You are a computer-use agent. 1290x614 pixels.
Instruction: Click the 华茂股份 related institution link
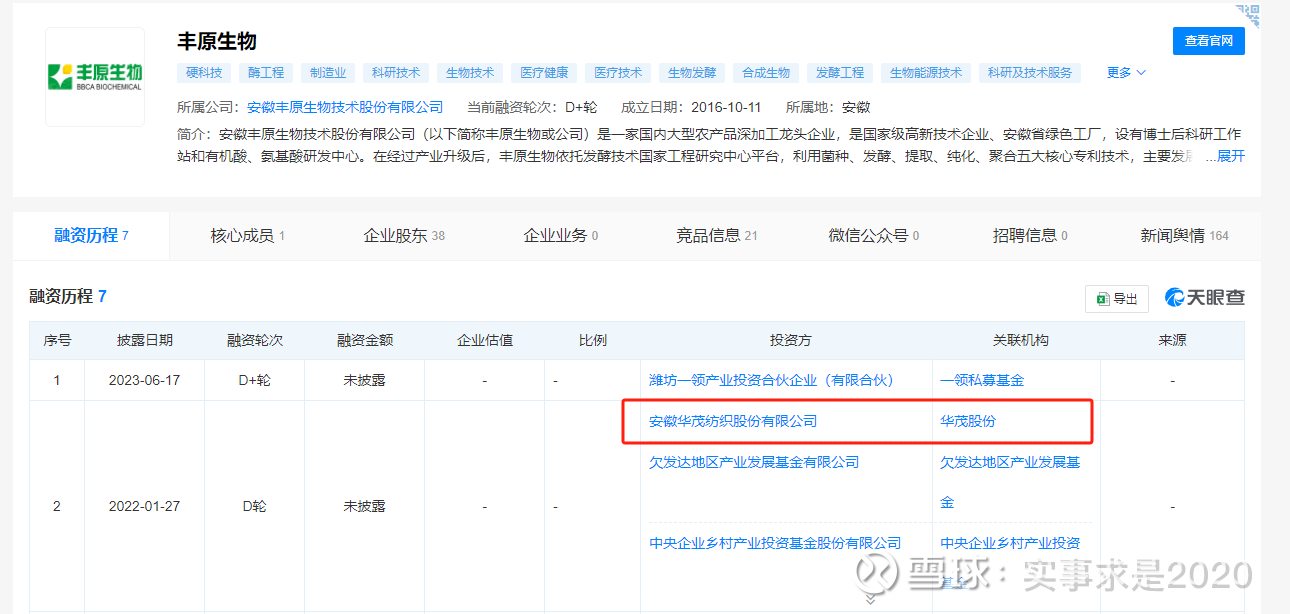click(968, 421)
